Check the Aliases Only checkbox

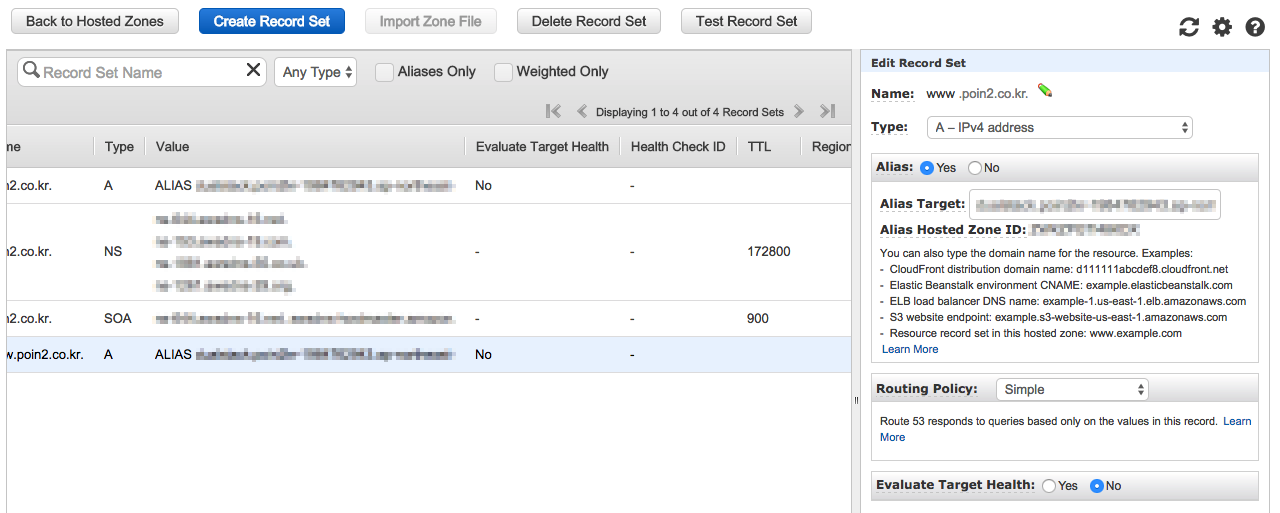(384, 72)
